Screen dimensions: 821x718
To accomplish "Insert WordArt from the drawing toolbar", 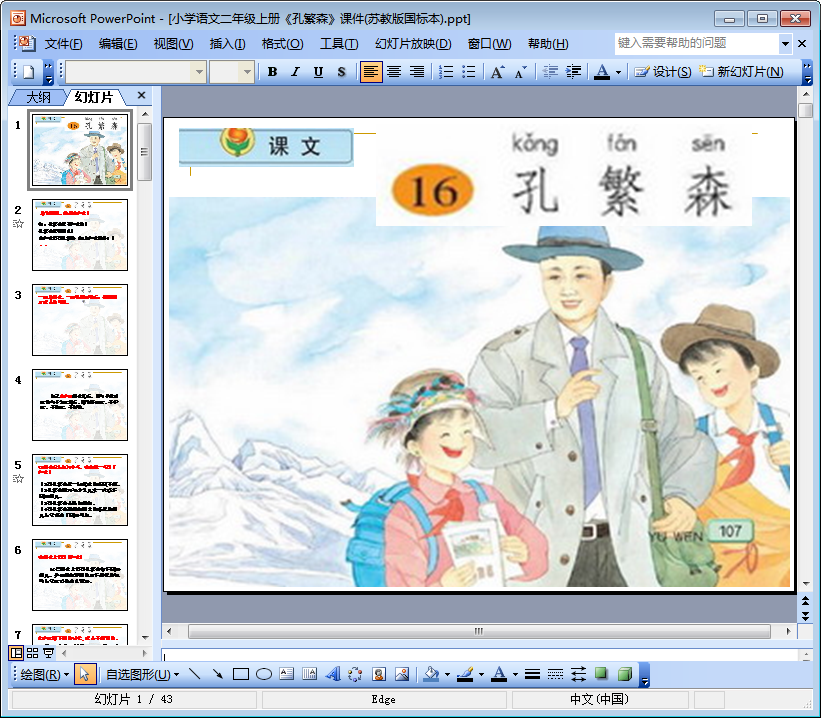I will 333,674.
